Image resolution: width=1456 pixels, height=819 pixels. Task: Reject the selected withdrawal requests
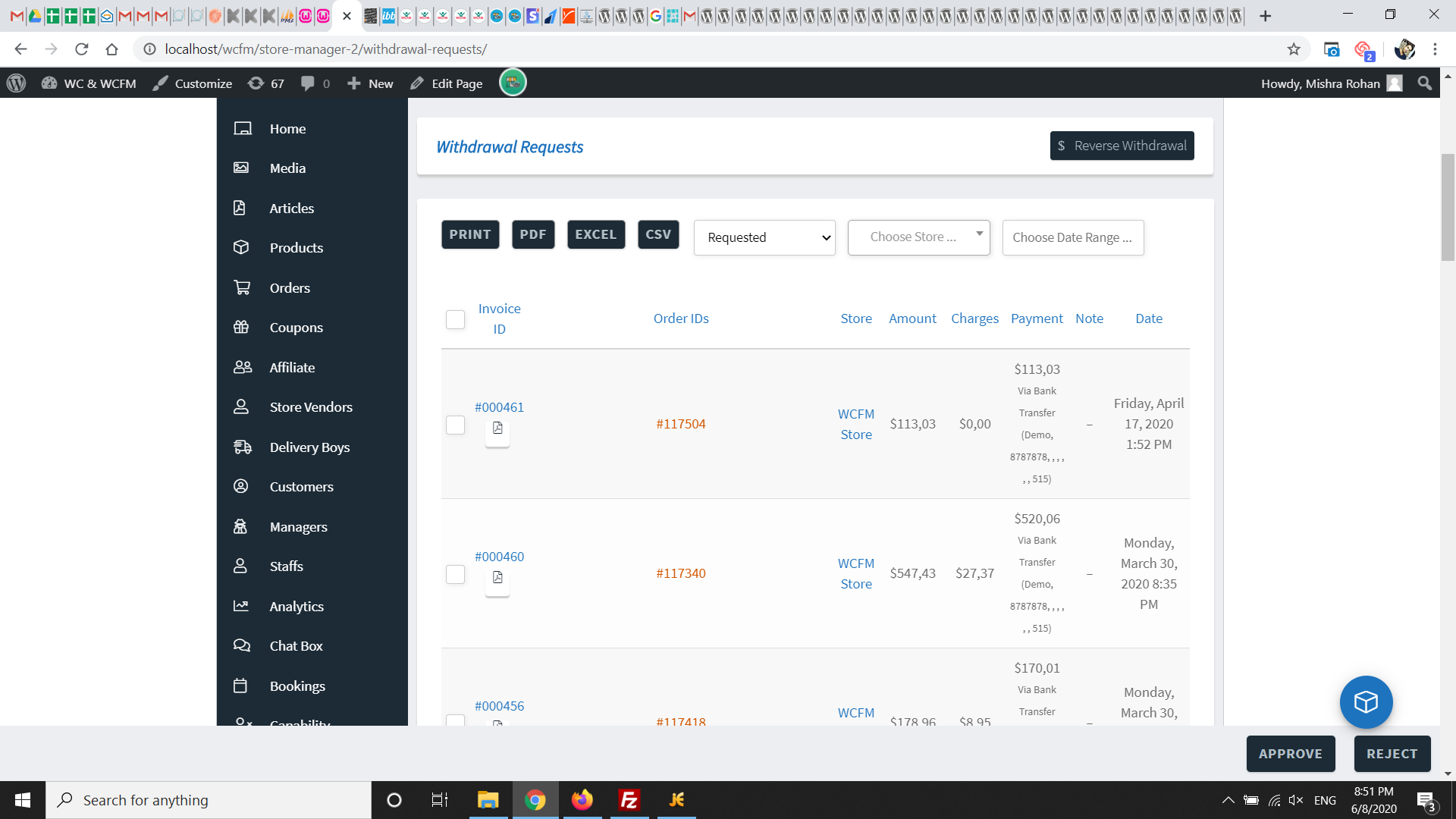click(x=1392, y=754)
